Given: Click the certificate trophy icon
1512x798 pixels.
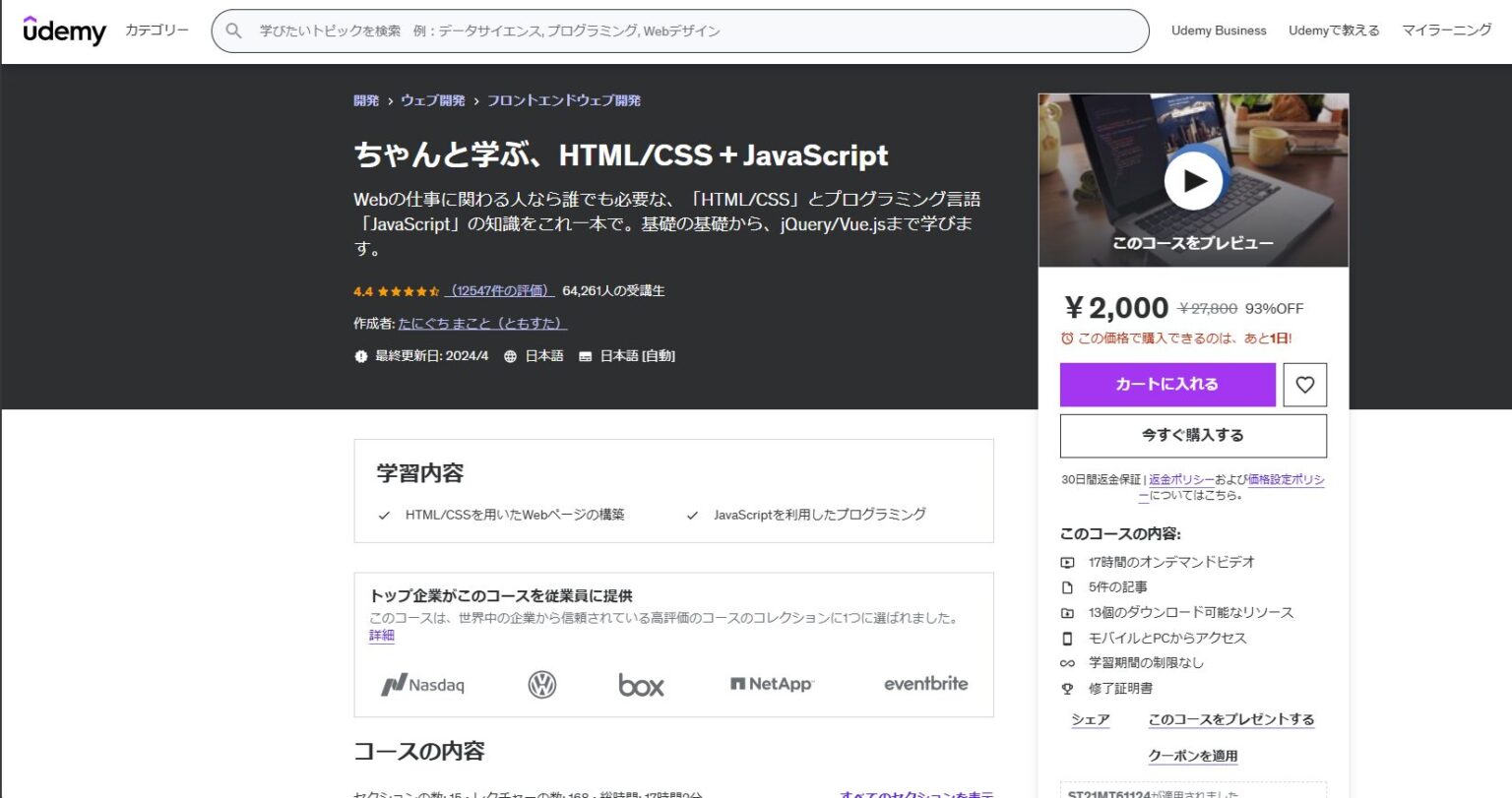Looking at the screenshot, I should pyautogui.click(x=1067, y=689).
